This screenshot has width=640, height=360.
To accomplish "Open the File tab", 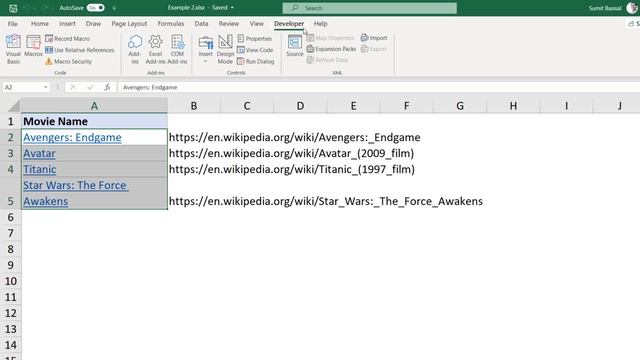I will coord(13,24).
